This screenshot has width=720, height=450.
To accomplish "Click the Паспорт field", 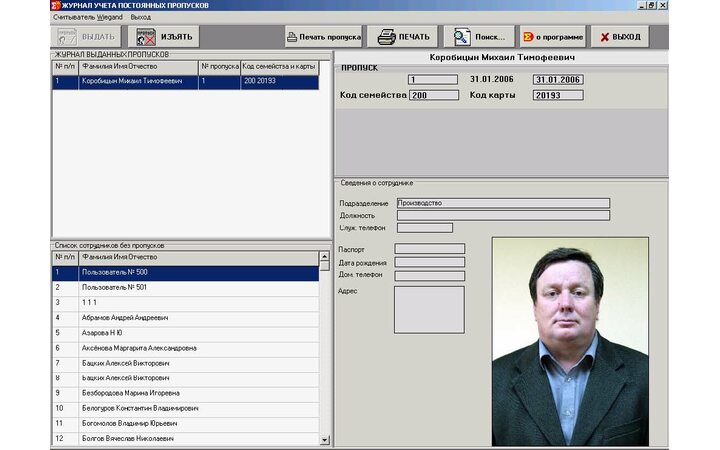I will click(429, 249).
